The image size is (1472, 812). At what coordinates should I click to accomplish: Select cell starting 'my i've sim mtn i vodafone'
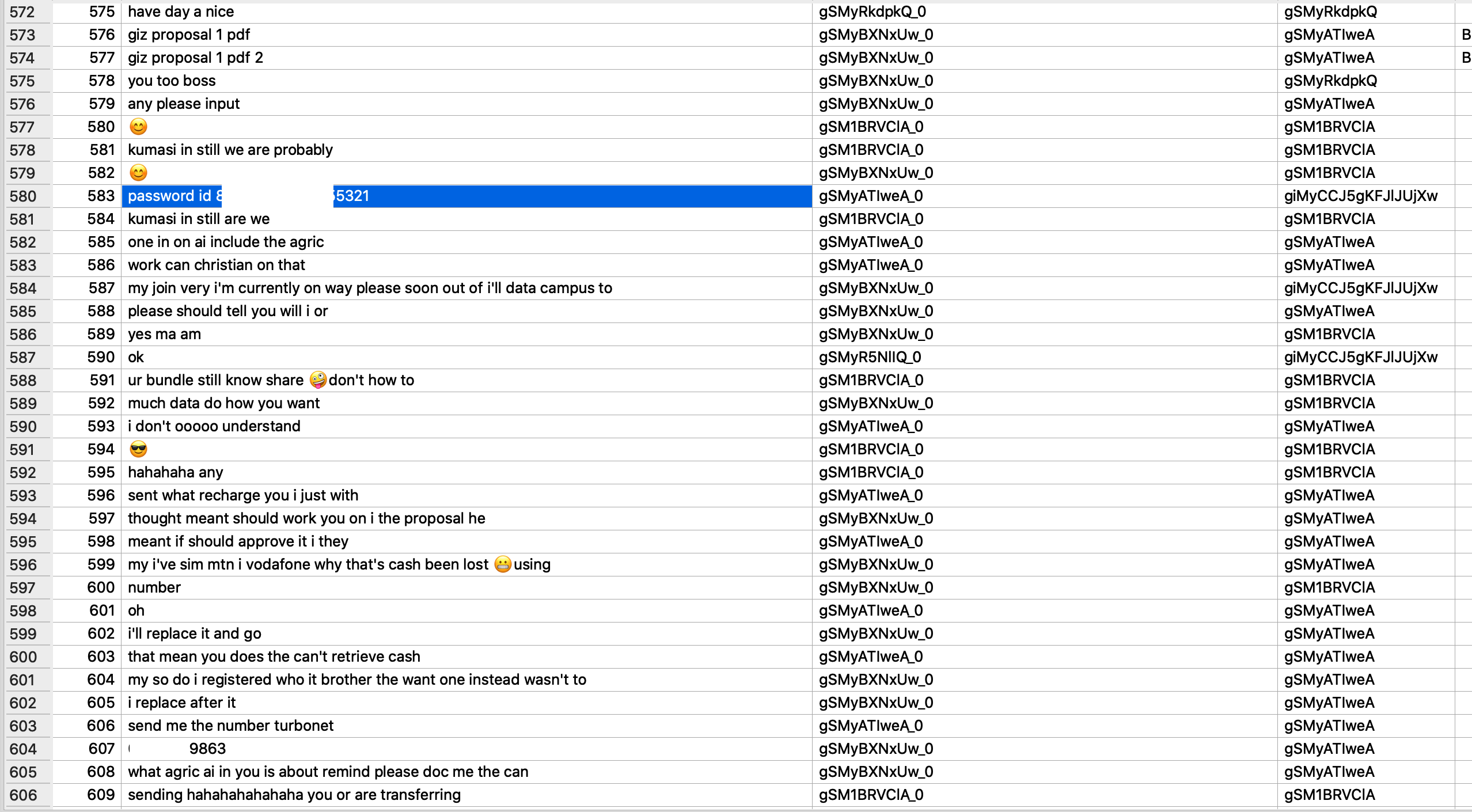[x=466, y=564]
